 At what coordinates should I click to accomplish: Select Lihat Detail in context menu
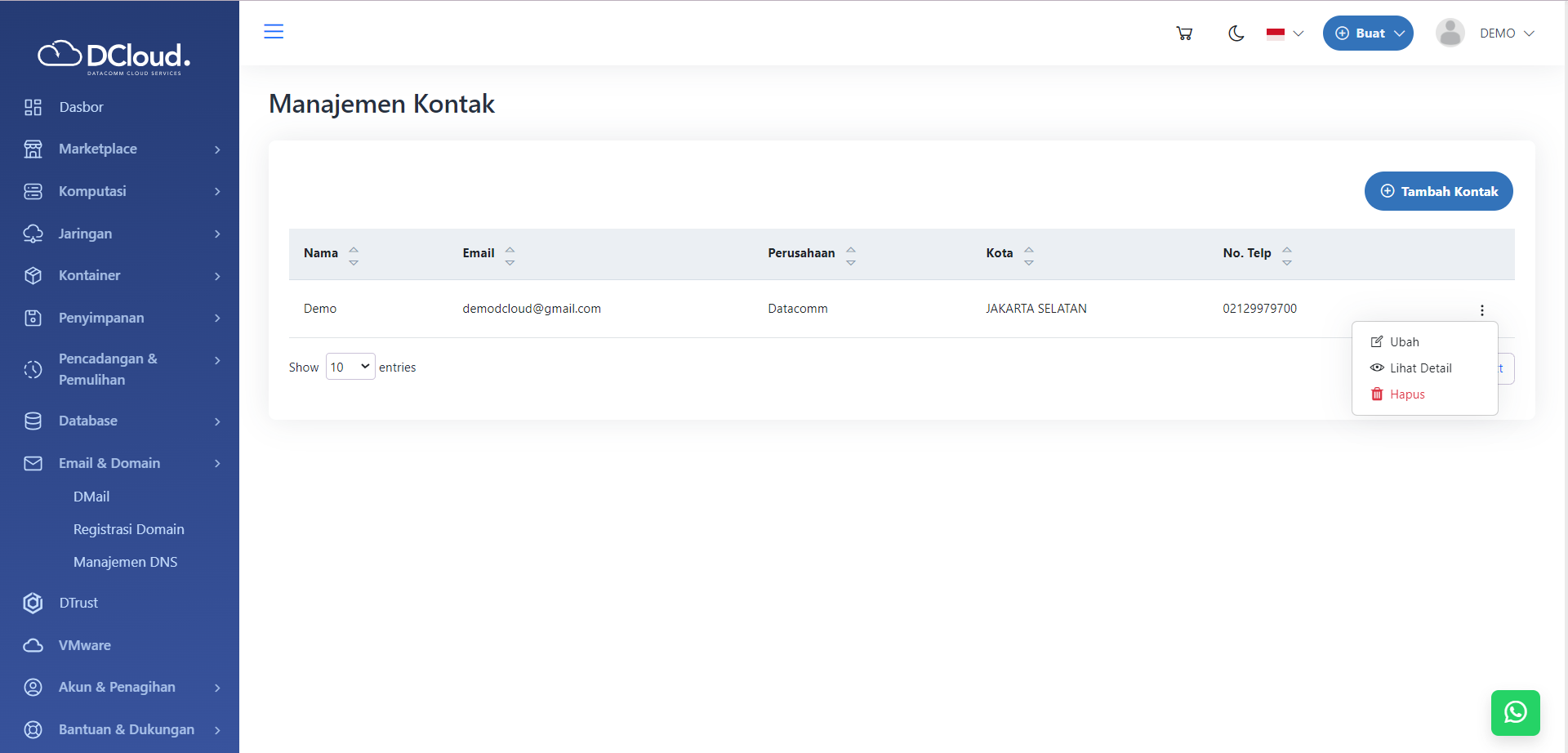coord(1420,368)
